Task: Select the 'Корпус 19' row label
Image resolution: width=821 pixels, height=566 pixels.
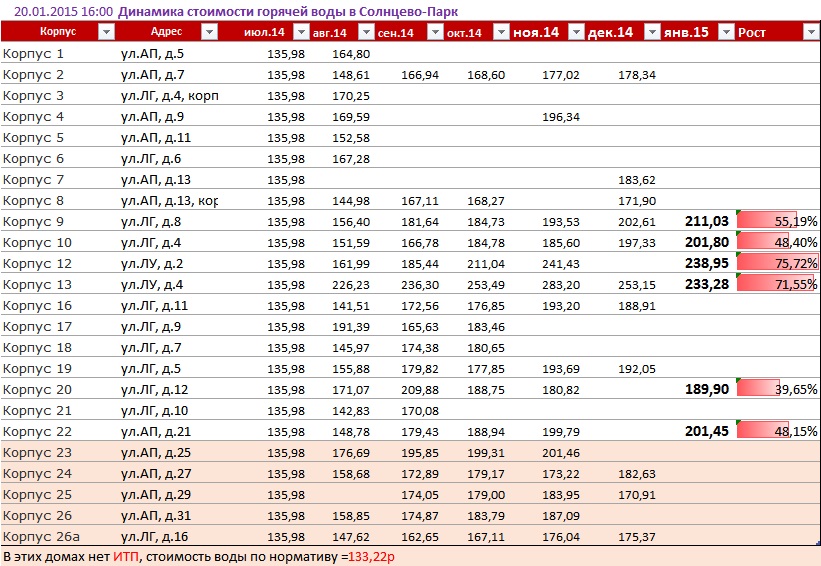Action: 37,368
